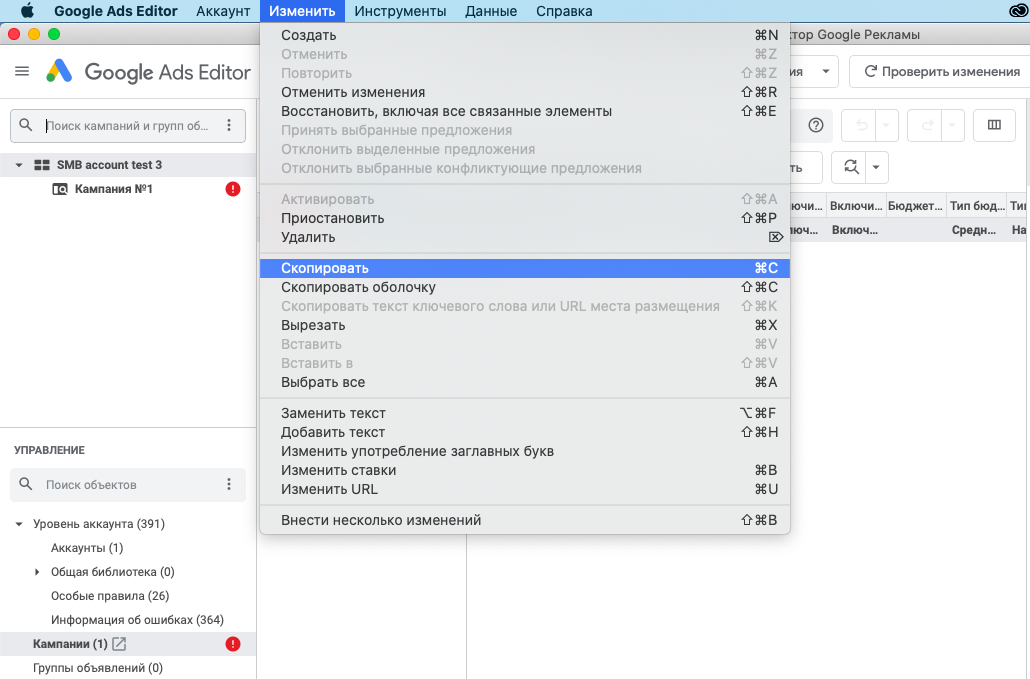Click the account grid icon beside SMB account test 3

42,165
